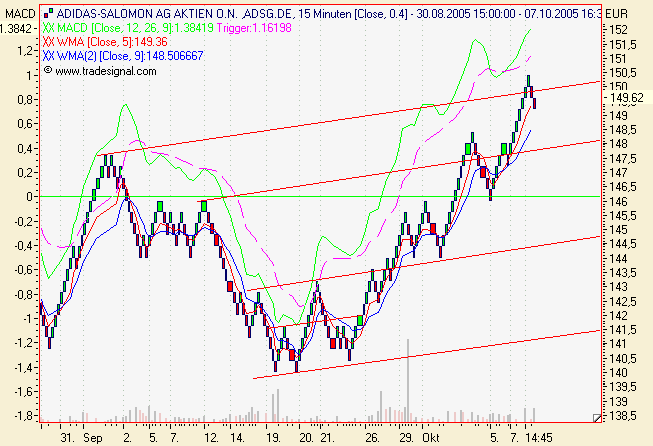The width and height of the screenshot is (653, 446).
Task: Click the '1,2' MACD axis label
Action: pyautogui.click(x=25, y=51)
